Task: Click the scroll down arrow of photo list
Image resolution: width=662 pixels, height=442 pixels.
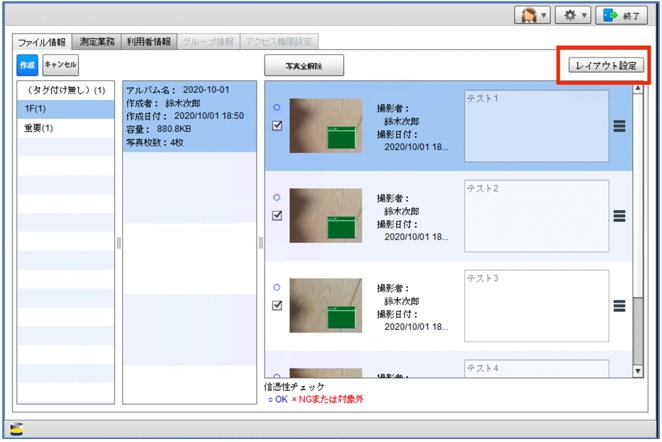Action: 635,370
